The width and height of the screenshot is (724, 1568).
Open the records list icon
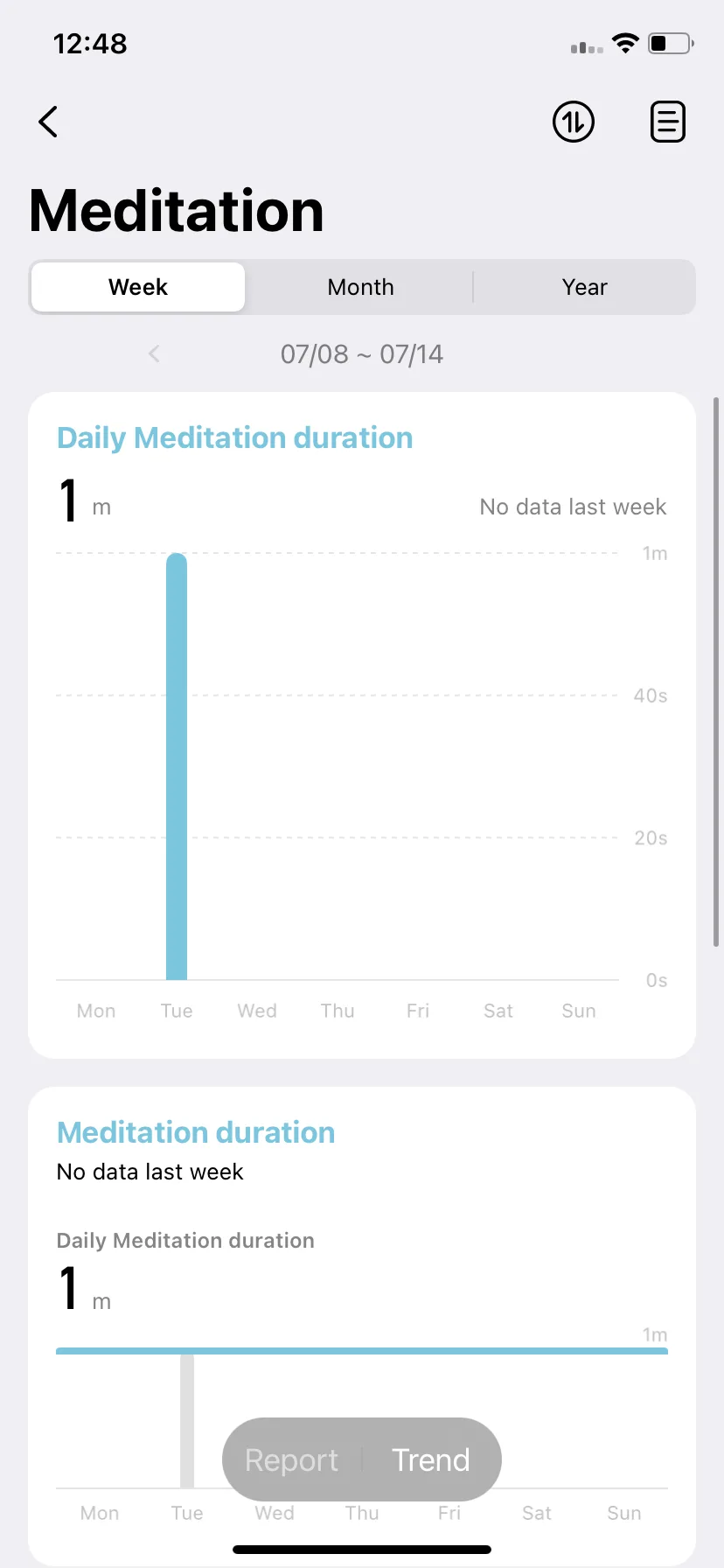(668, 122)
